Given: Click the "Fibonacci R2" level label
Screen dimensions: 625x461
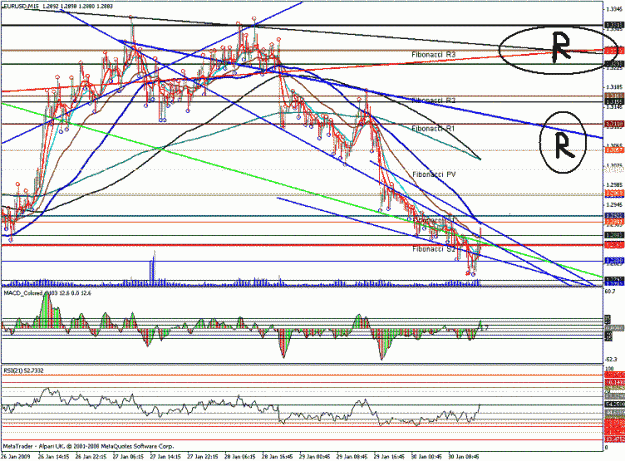Looking at the screenshot, I should coord(434,100).
